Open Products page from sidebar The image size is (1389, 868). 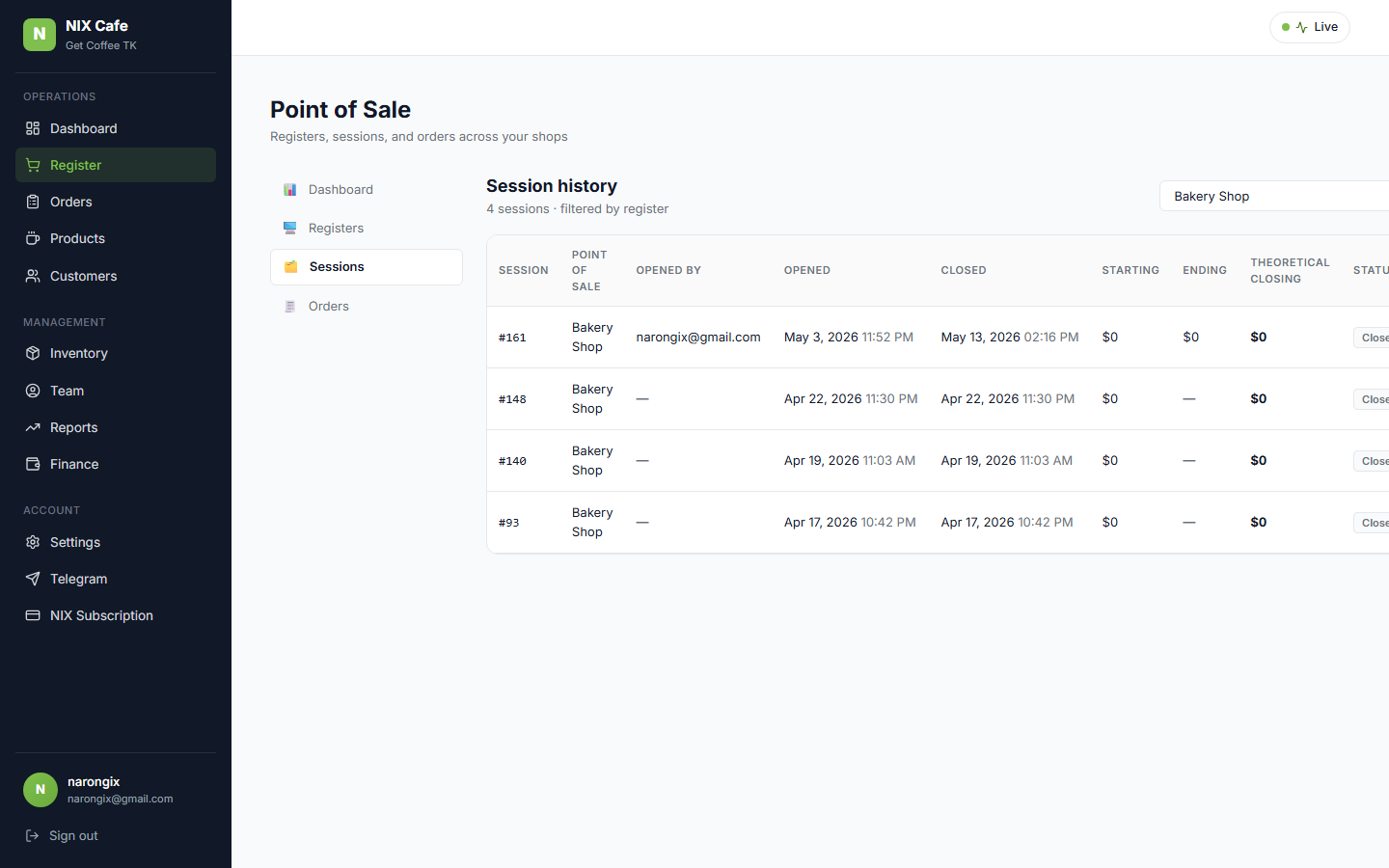[x=116, y=238]
